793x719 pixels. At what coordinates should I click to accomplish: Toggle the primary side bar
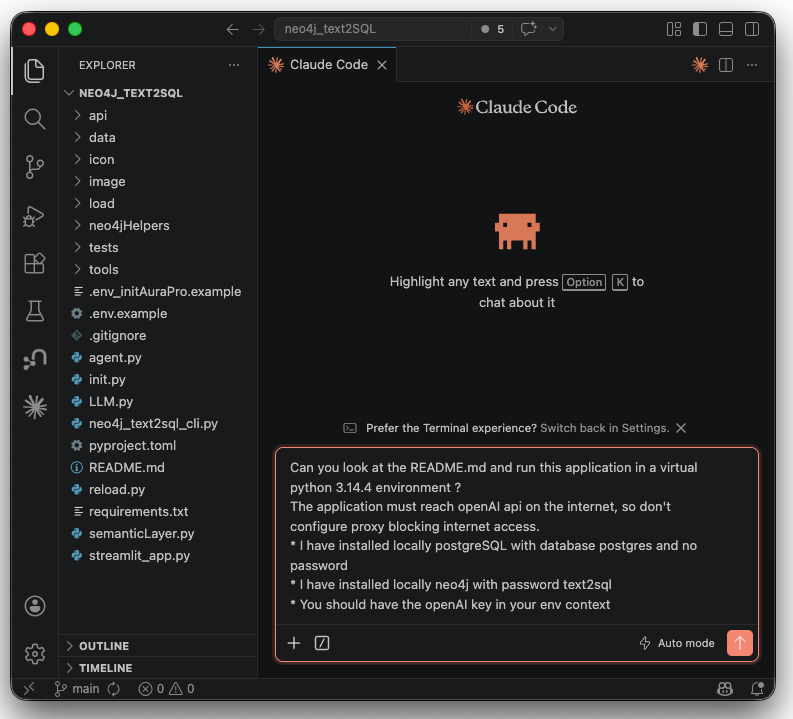(700, 29)
